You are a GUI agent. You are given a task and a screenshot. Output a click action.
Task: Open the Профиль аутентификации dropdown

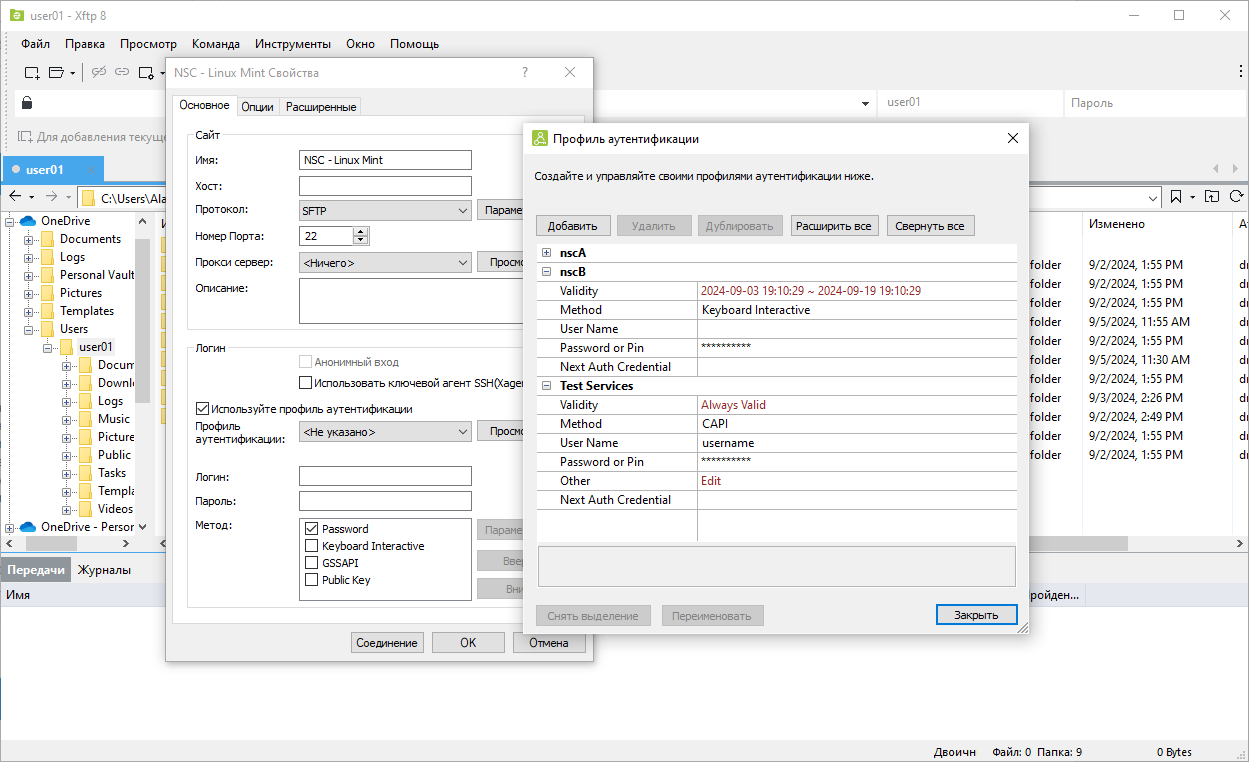tap(385, 432)
